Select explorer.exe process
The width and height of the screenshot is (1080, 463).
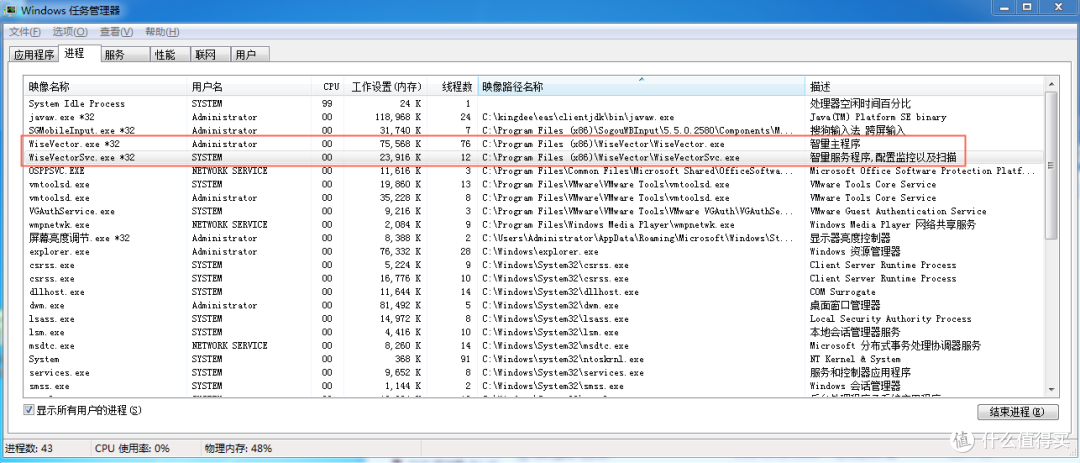coord(534,251)
